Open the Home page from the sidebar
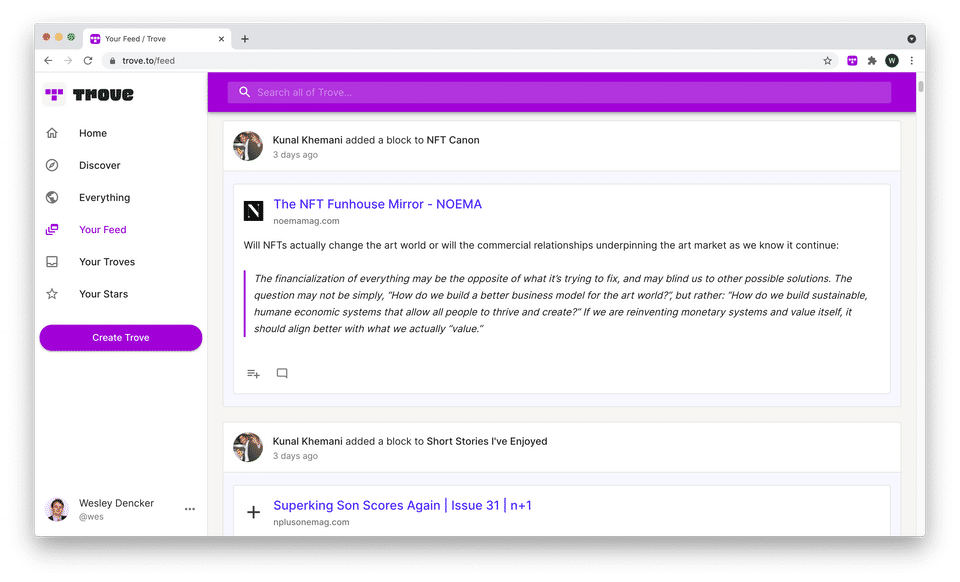This screenshot has width=960, height=582. click(x=92, y=133)
